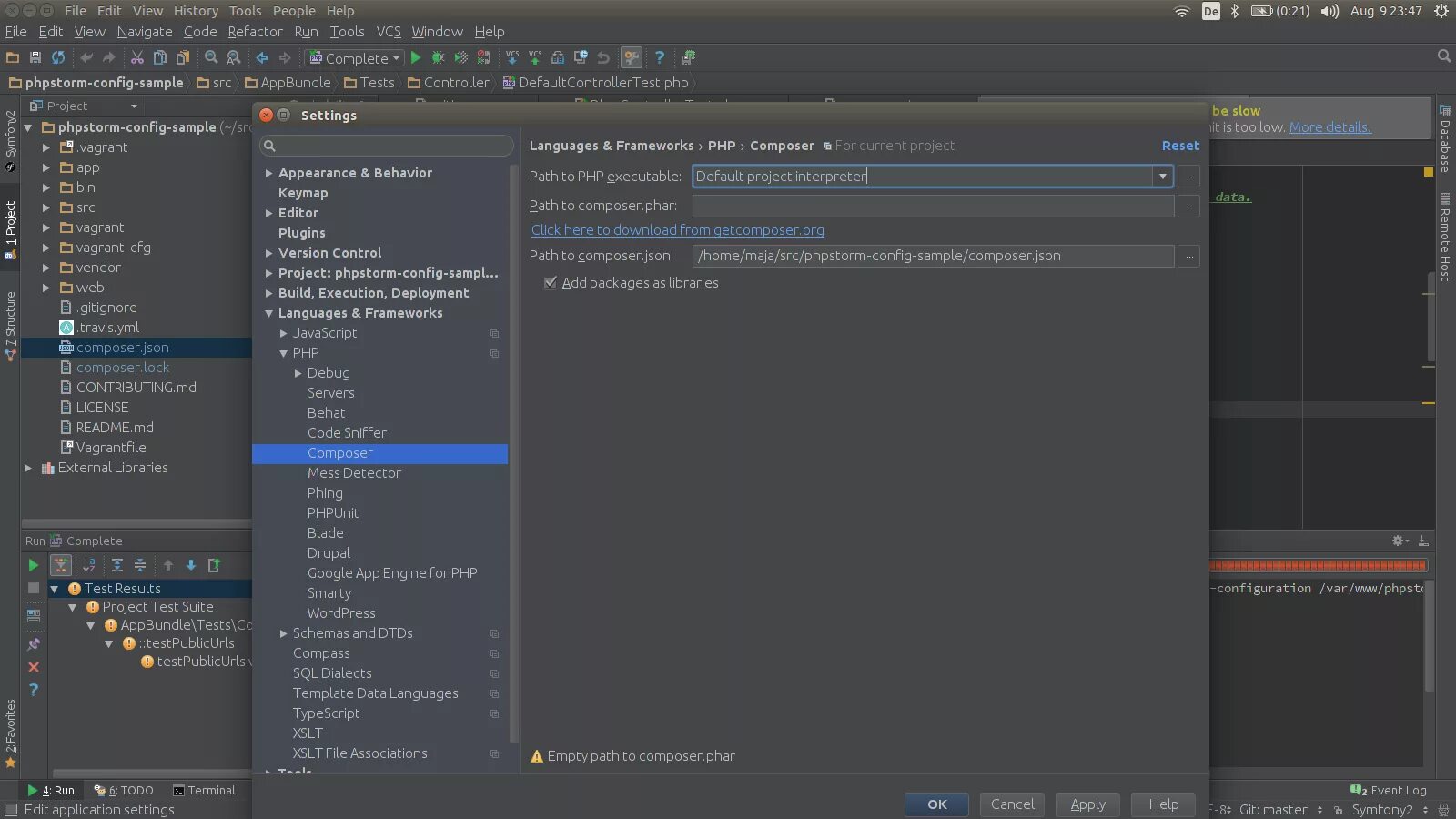Viewport: 1456px width, 819px height.
Task: Open the PHP executable interpreter dropdown
Action: click(1162, 177)
